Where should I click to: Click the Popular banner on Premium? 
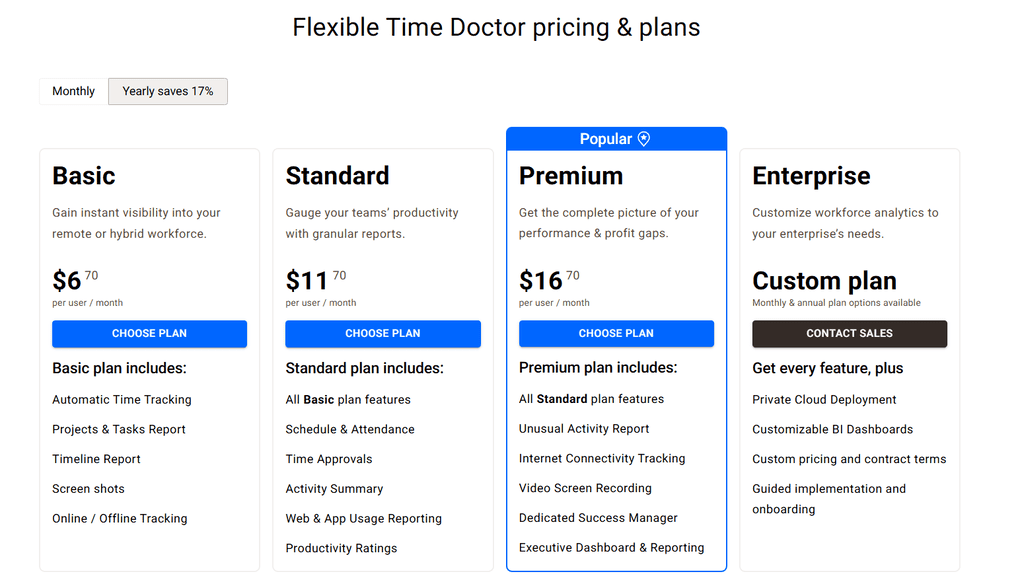click(616, 138)
